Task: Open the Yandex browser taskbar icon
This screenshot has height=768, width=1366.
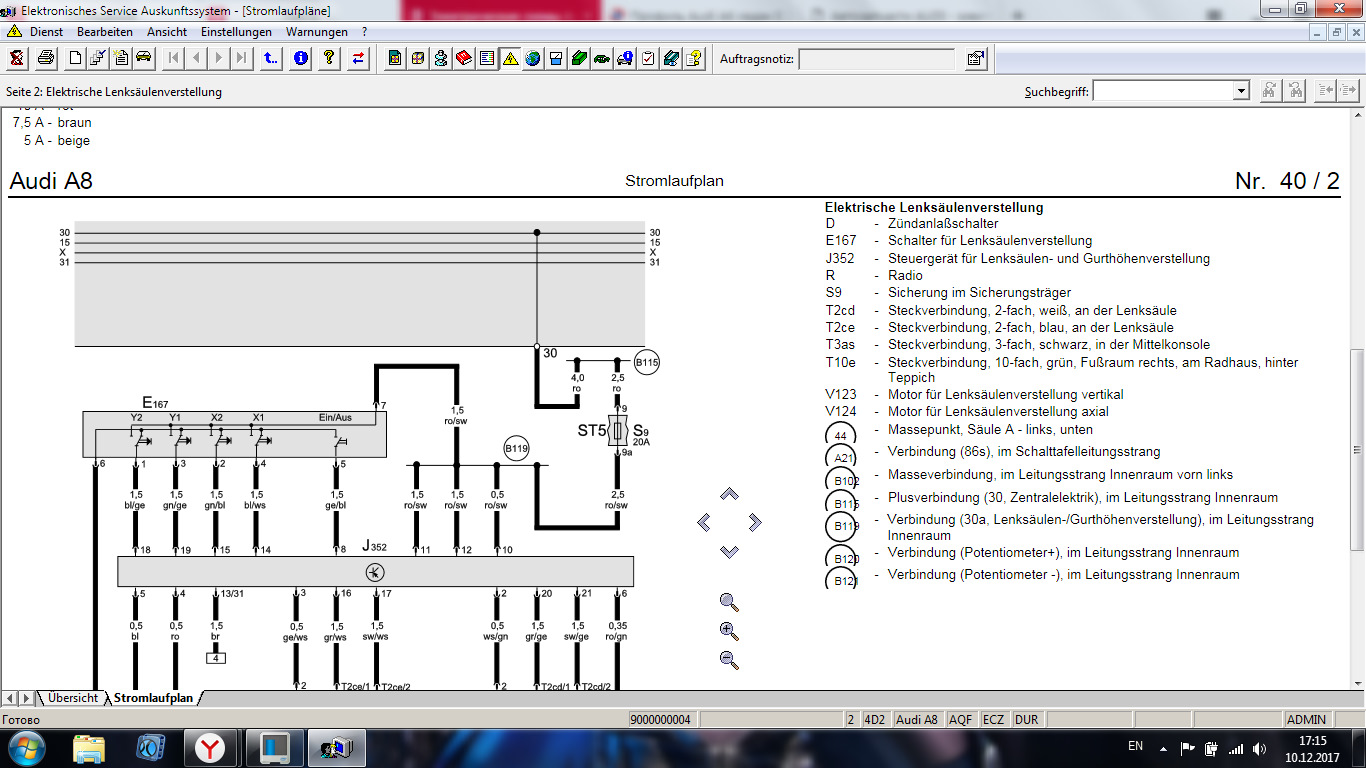Action: [210, 748]
